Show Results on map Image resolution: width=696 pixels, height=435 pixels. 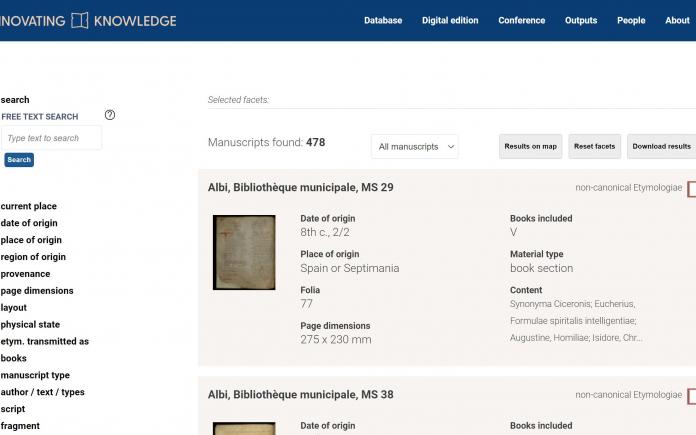click(x=530, y=146)
